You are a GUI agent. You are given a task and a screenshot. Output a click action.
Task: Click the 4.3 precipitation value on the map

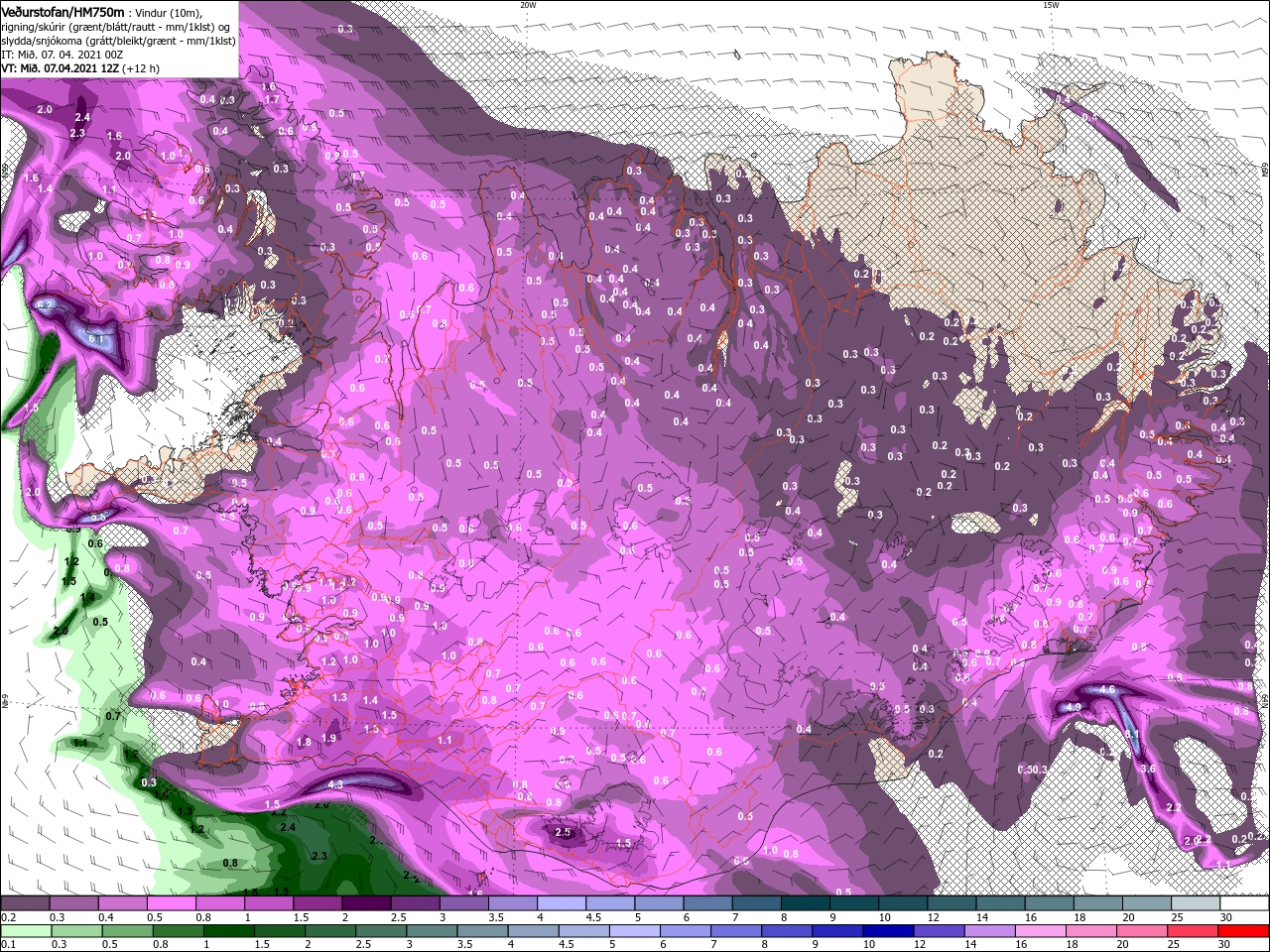(334, 784)
